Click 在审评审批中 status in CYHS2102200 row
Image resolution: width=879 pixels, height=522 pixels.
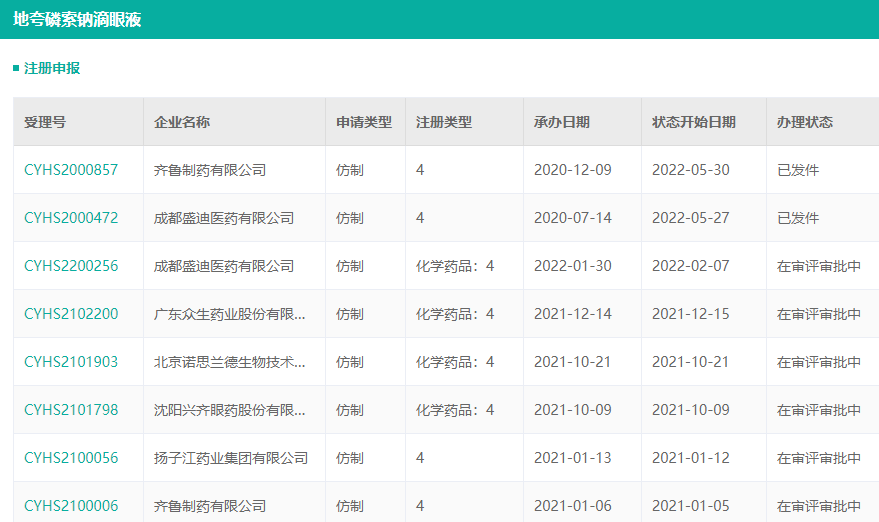coord(818,314)
